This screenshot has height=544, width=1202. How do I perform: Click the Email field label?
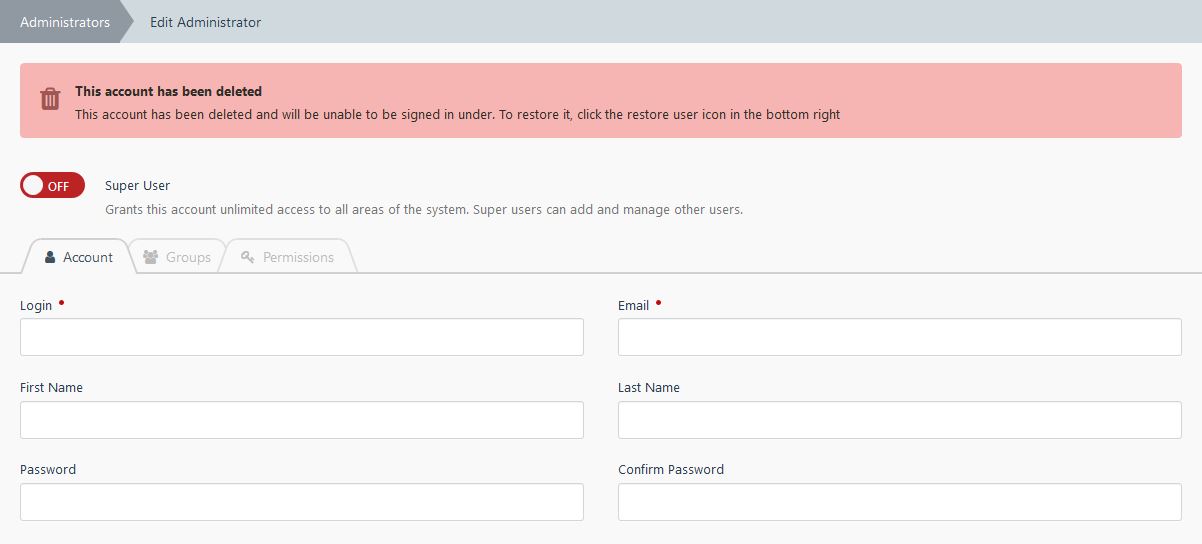[634, 305]
